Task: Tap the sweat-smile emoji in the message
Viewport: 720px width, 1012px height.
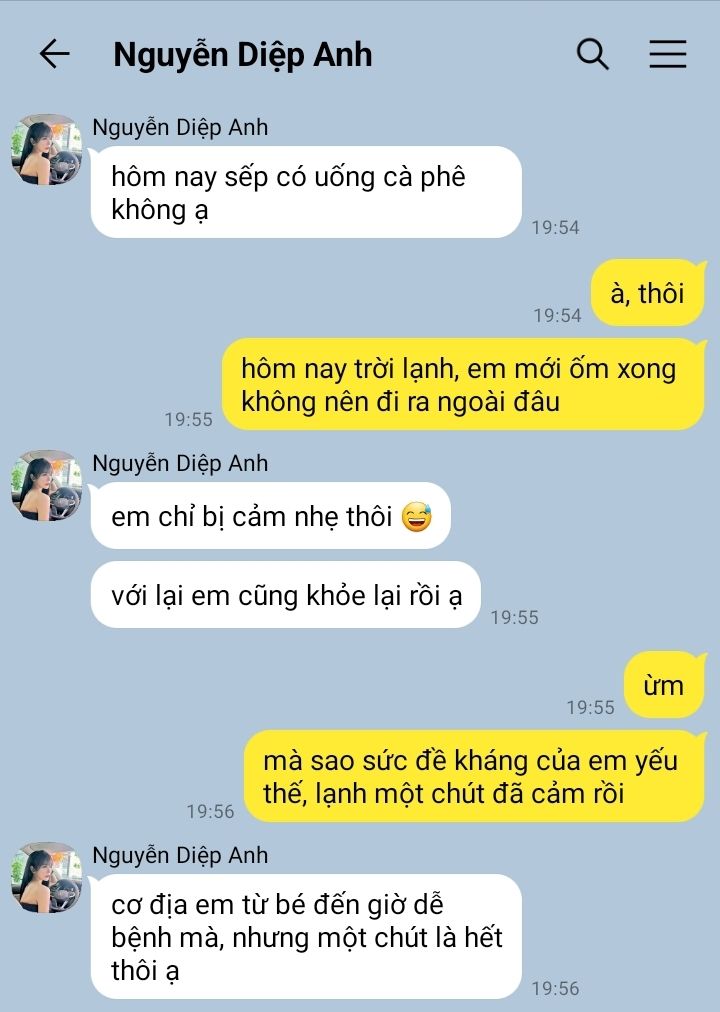Action: pyautogui.click(x=417, y=516)
